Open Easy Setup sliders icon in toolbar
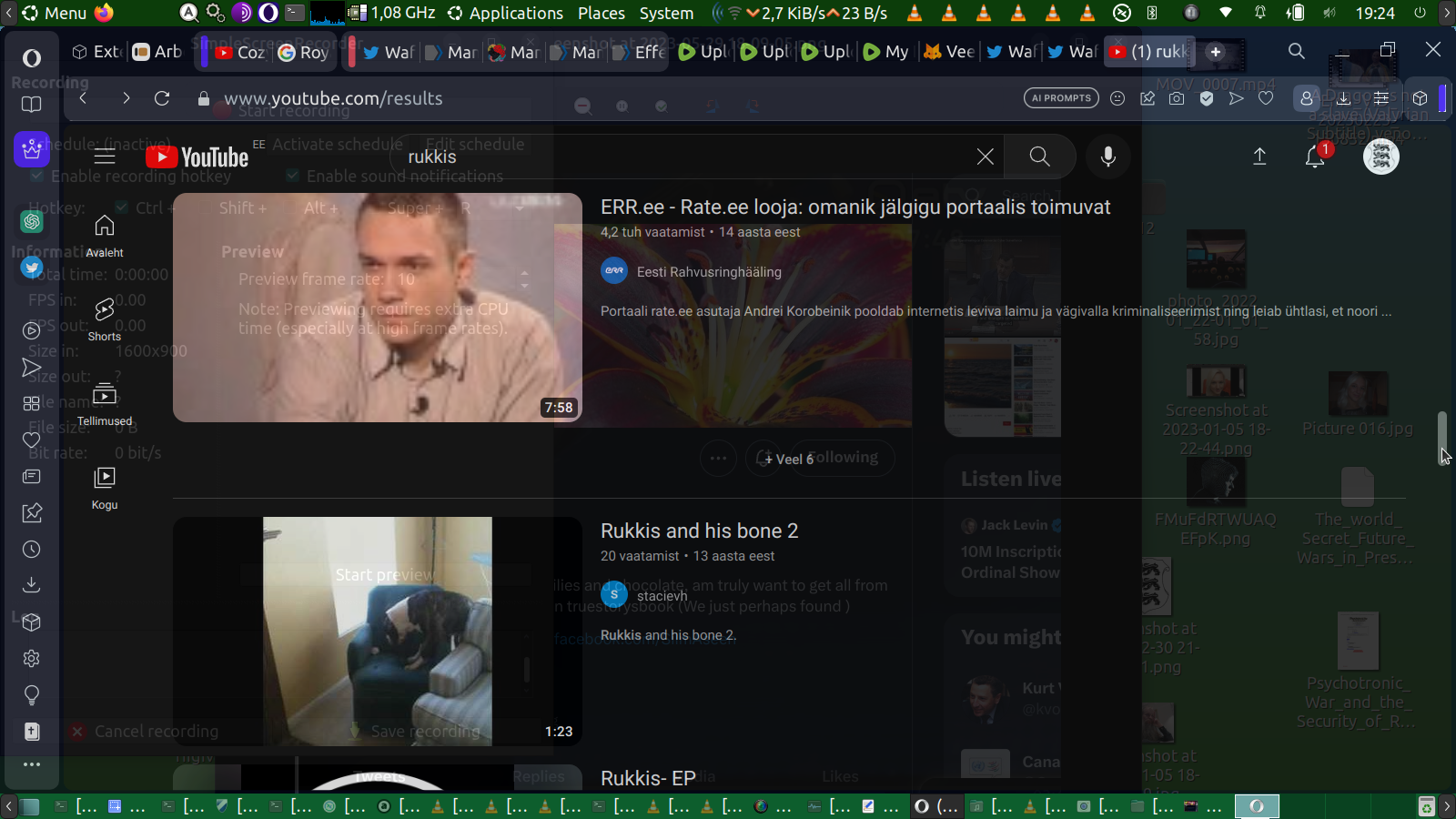The image size is (1456, 819). (1380, 98)
